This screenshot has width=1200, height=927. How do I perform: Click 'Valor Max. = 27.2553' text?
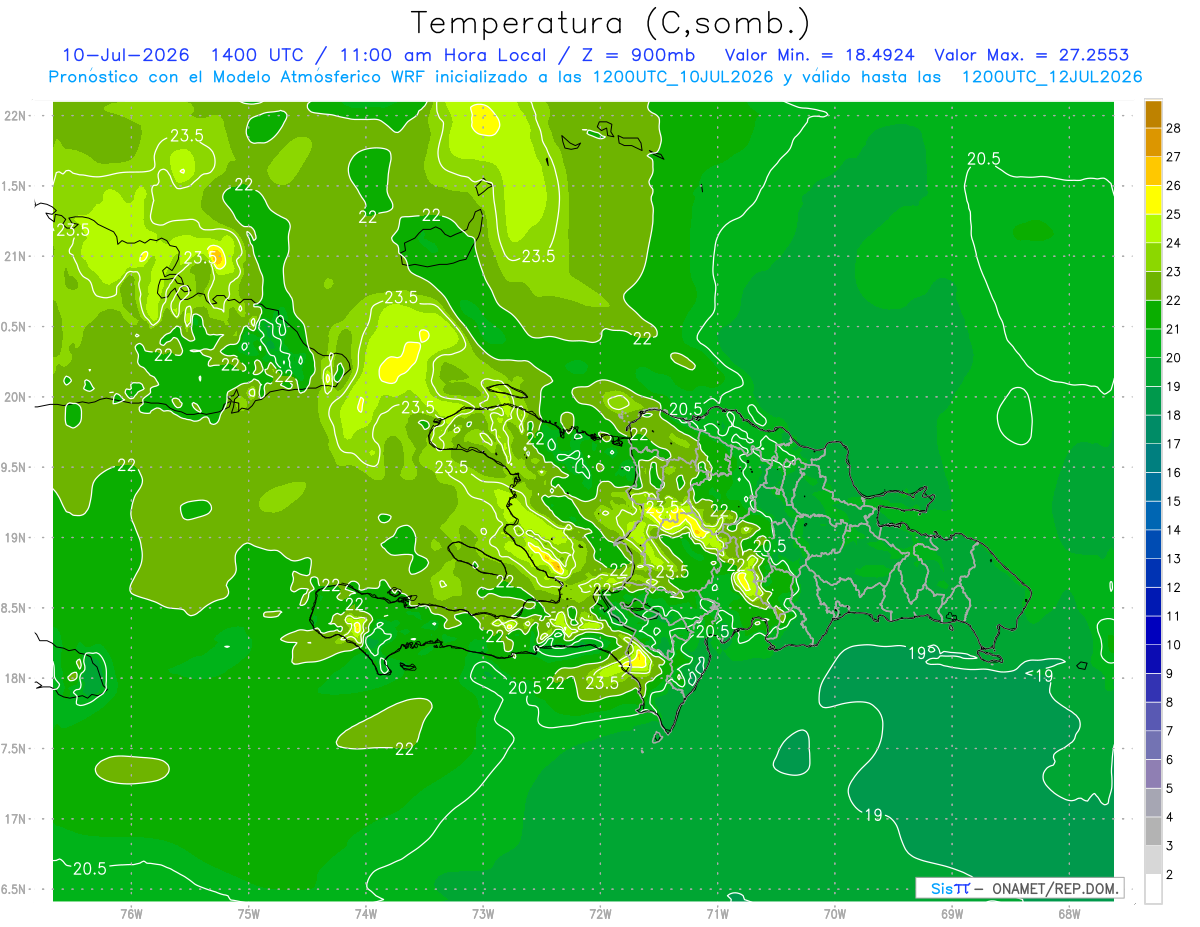tap(1032, 55)
